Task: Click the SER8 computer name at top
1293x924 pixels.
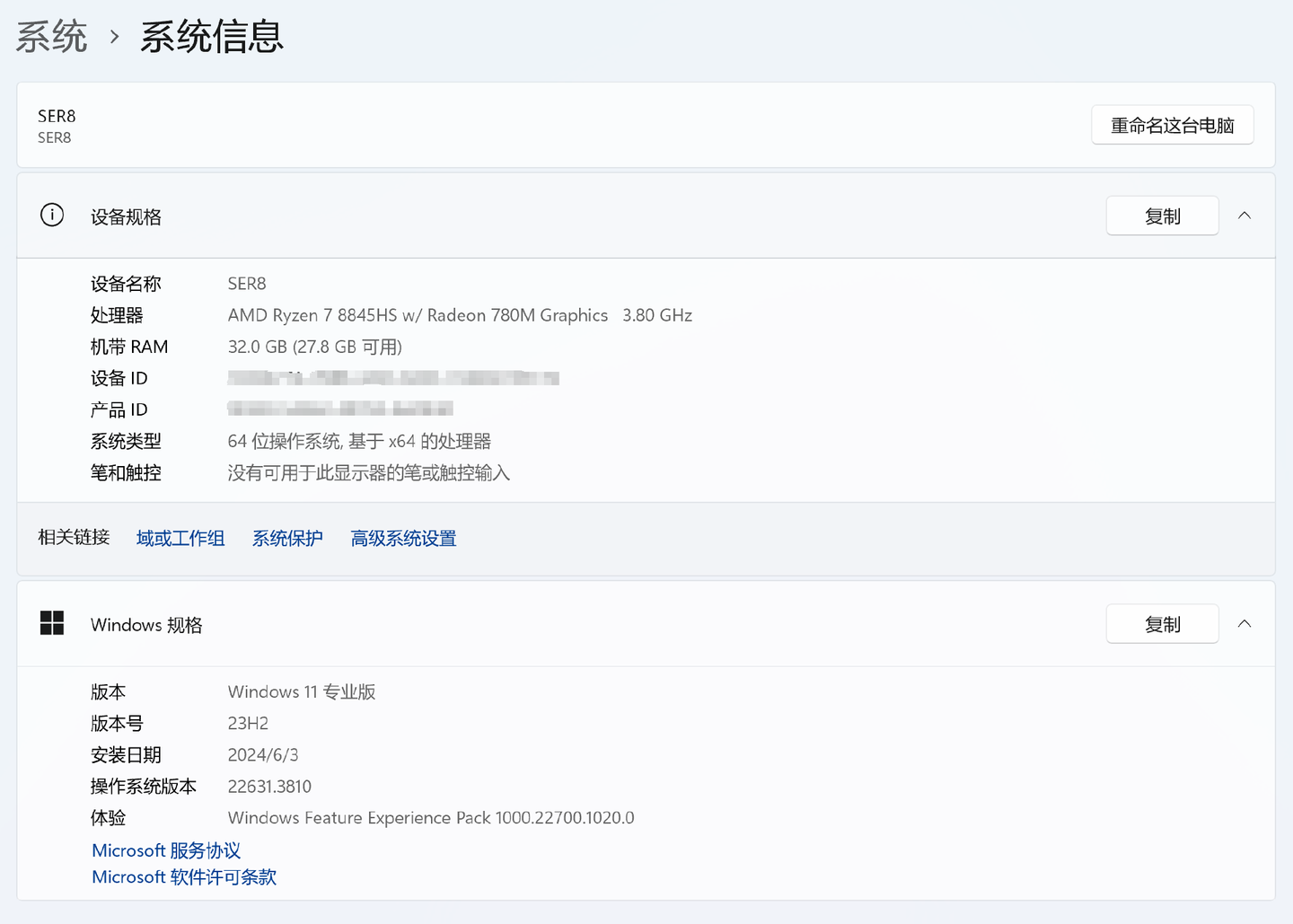Action: click(57, 116)
